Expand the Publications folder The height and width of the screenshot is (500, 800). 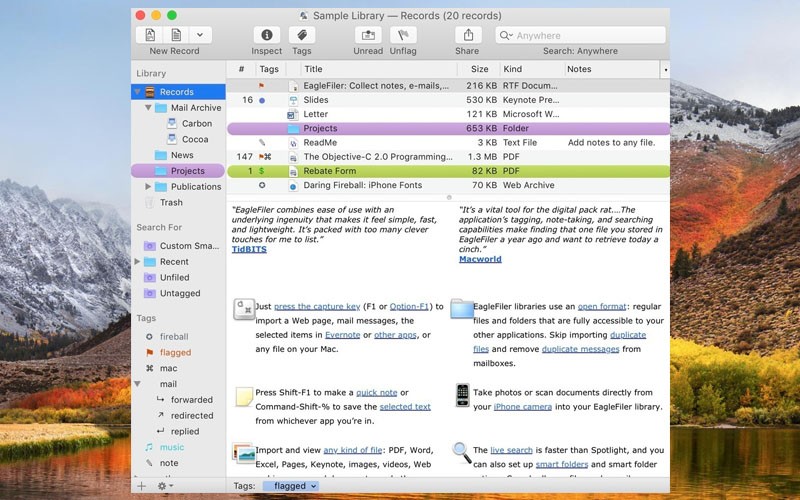click(148, 187)
